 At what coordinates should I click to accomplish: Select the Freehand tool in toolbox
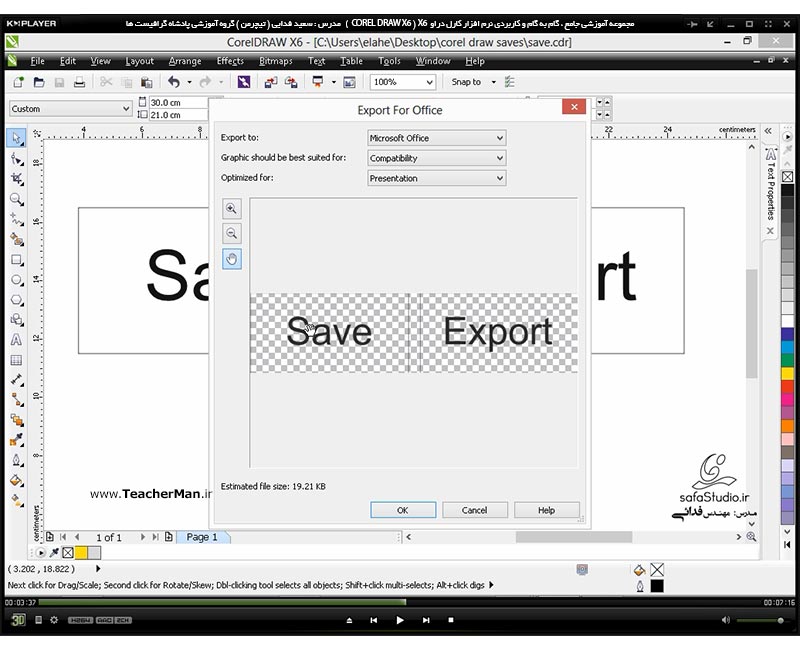(x=16, y=219)
